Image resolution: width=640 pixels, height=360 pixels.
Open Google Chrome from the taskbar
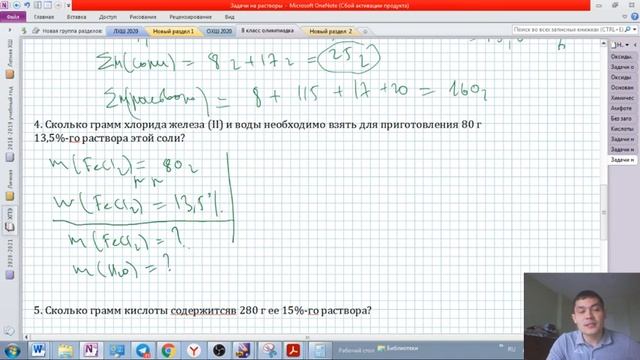(168, 350)
